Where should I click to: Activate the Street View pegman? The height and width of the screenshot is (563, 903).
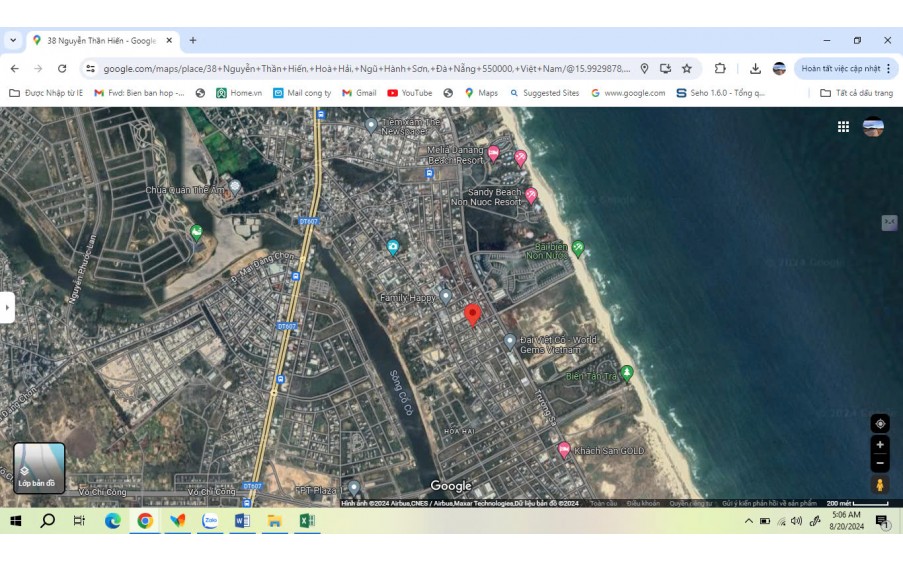(x=879, y=485)
